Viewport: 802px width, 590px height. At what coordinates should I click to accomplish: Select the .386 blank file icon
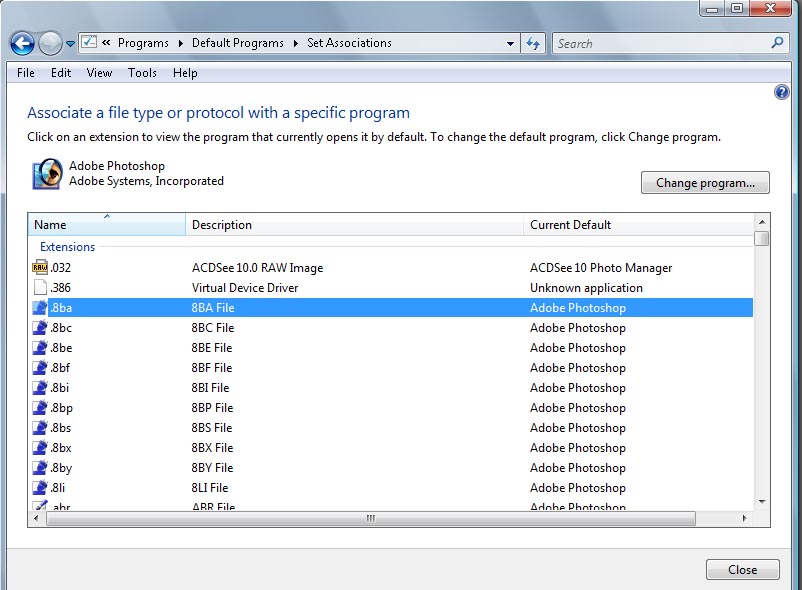pyautogui.click(x=40, y=287)
